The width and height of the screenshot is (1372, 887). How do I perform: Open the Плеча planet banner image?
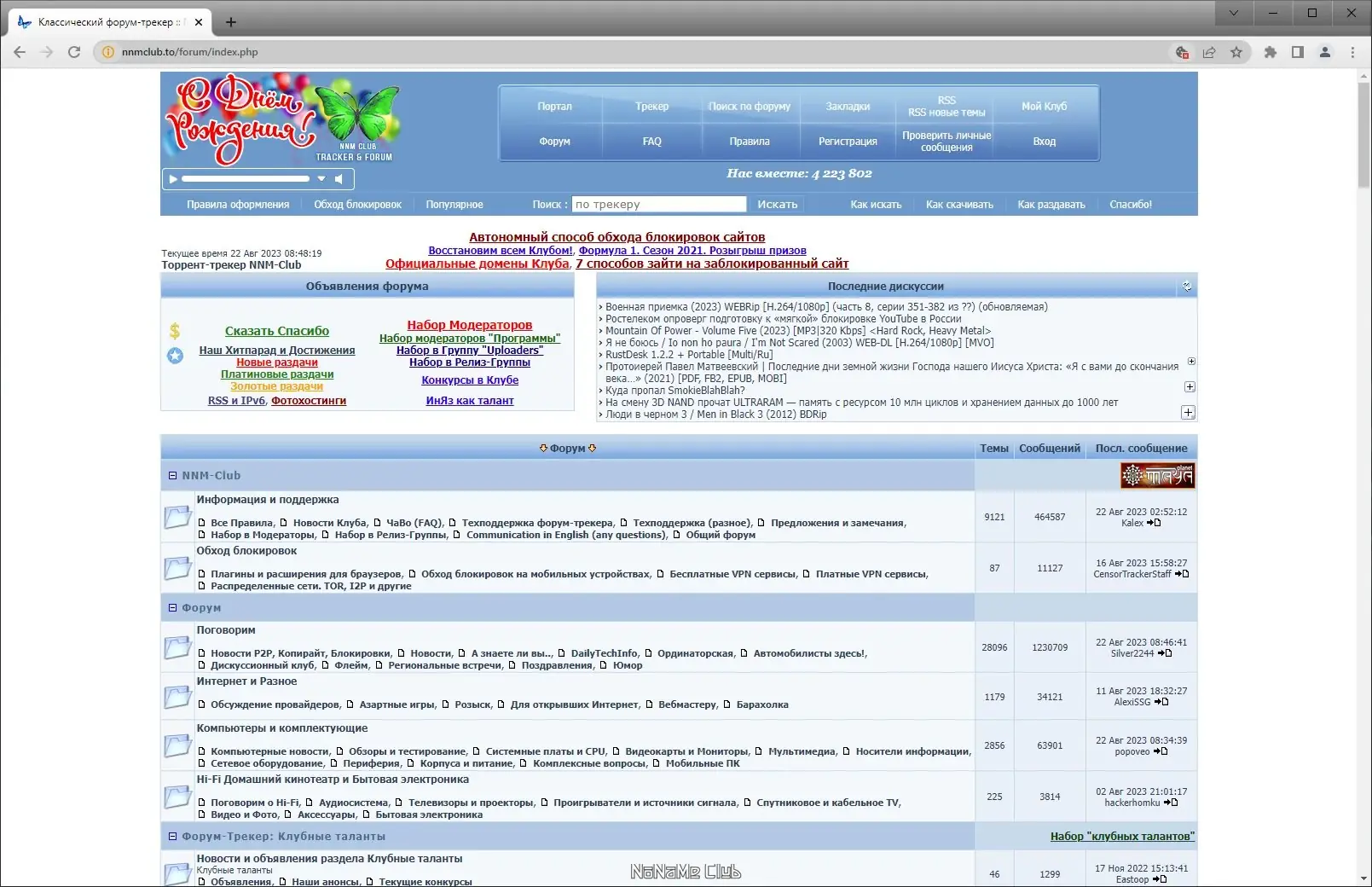click(x=1157, y=476)
